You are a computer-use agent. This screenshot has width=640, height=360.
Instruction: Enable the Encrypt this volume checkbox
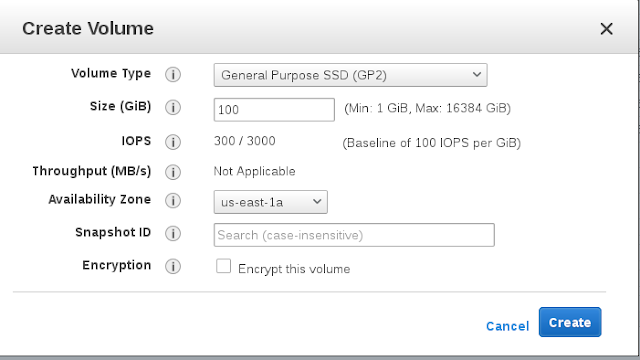coord(223,266)
